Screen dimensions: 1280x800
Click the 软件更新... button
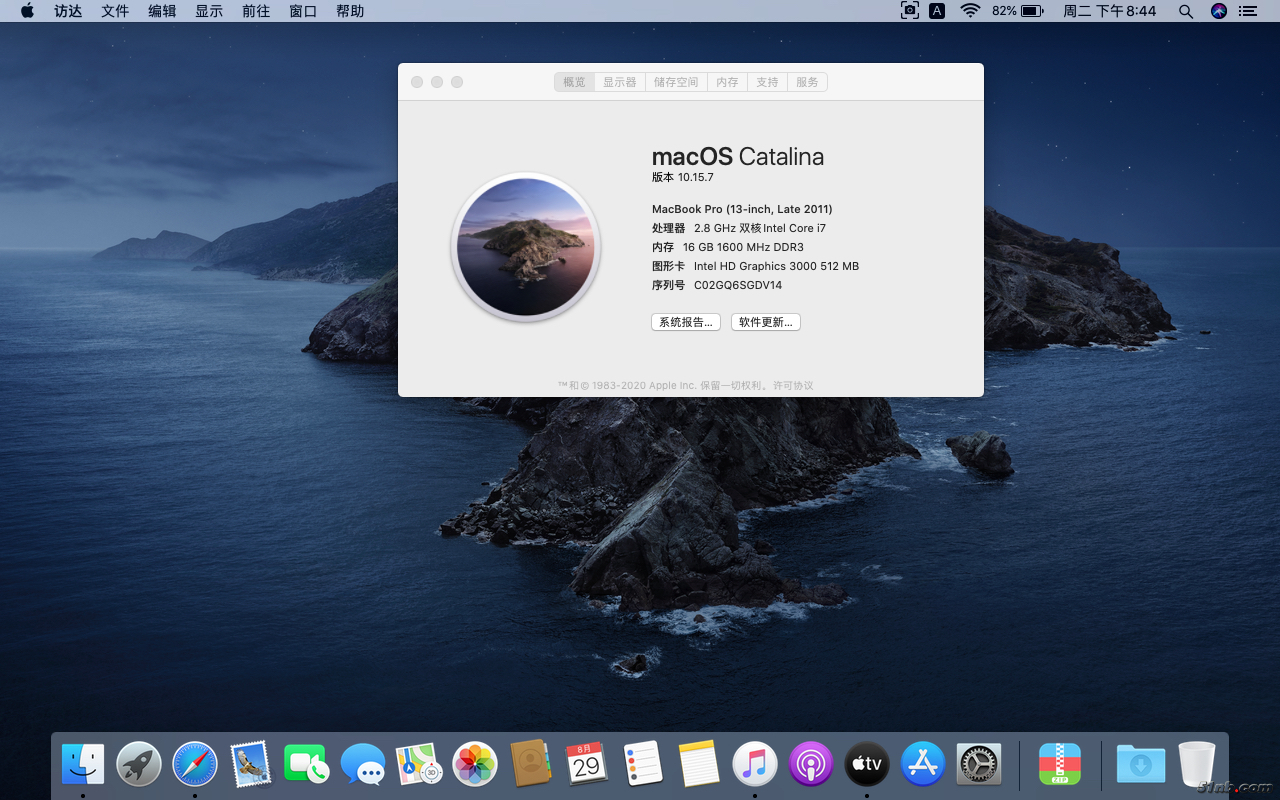tap(766, 322)
